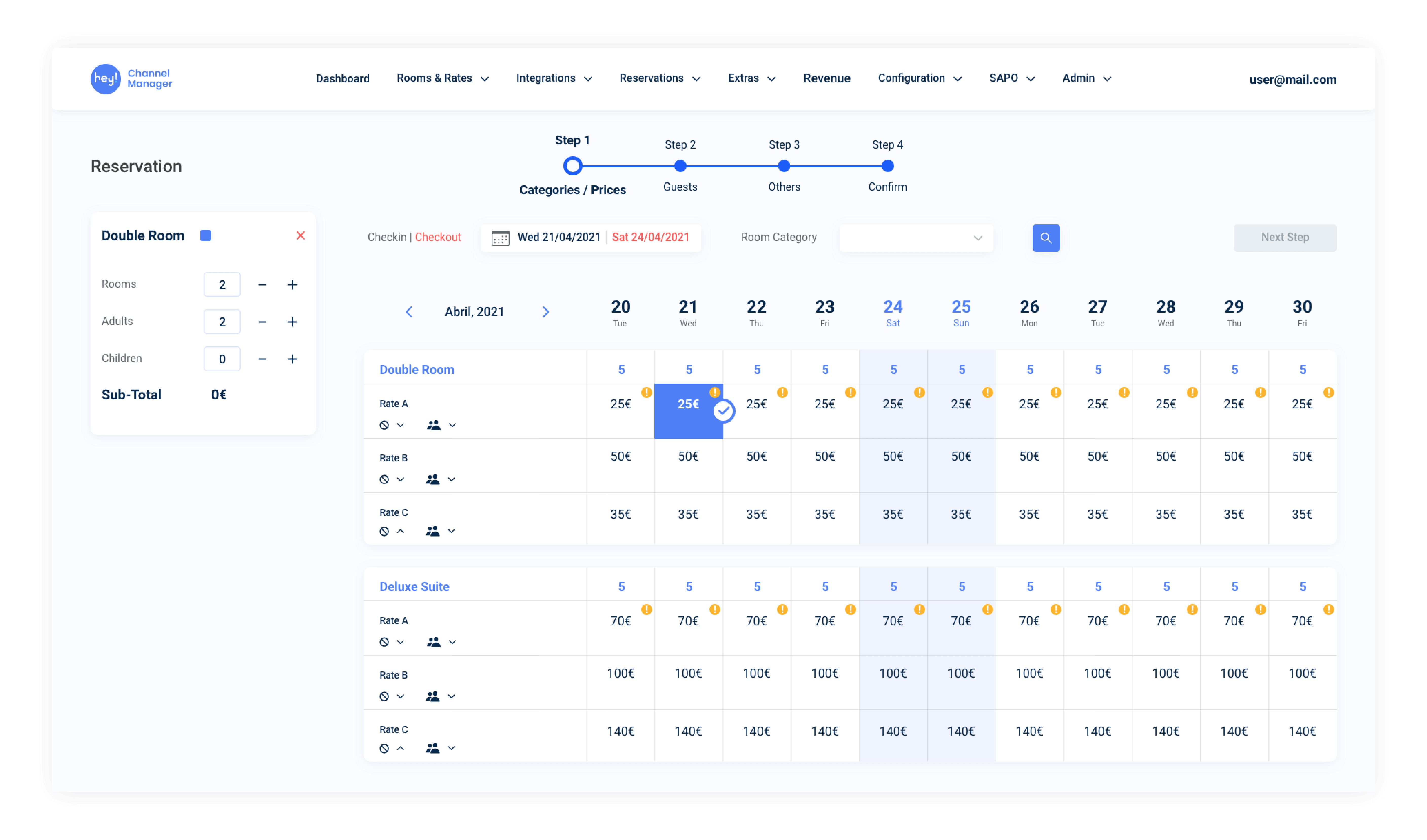Click restriction icon on Double Room Rate A
Image resolution: width=1427 pixels, height=840 pixels.
click(x=384, y=425)
